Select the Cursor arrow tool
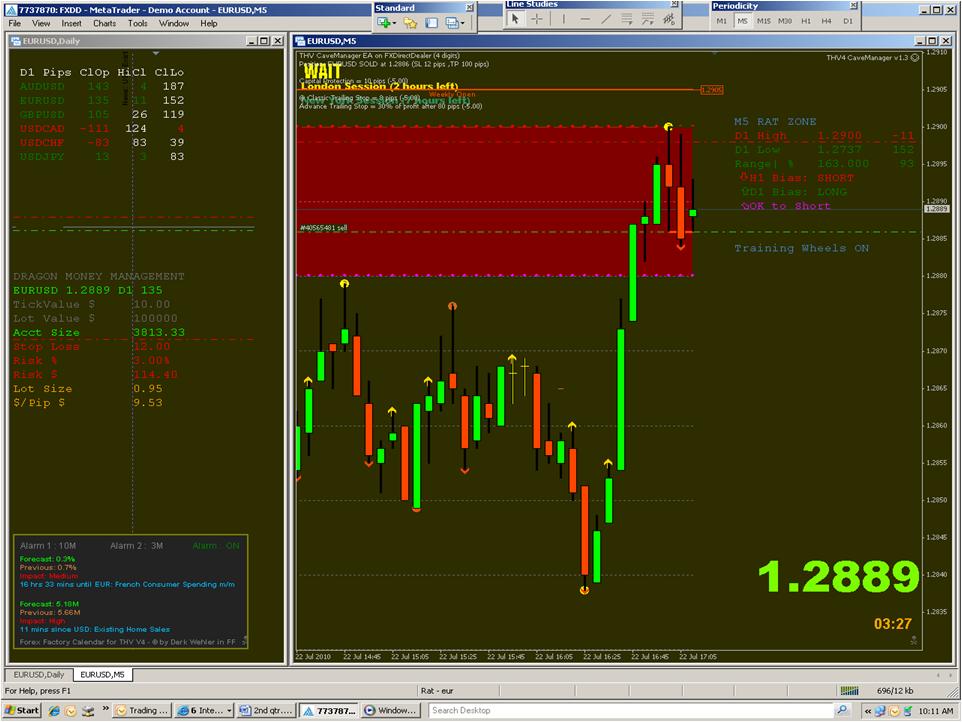The height and width of the screenshot is (722, 962). (515, 19)
